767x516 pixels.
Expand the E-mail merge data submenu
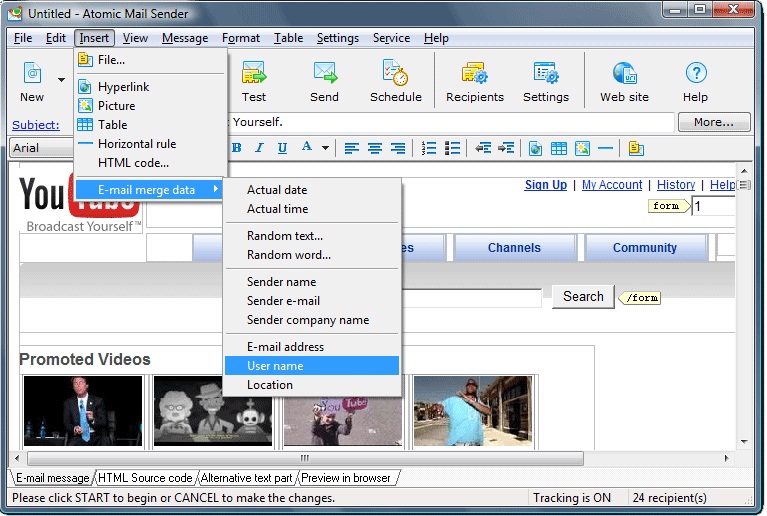click(150, 190)
